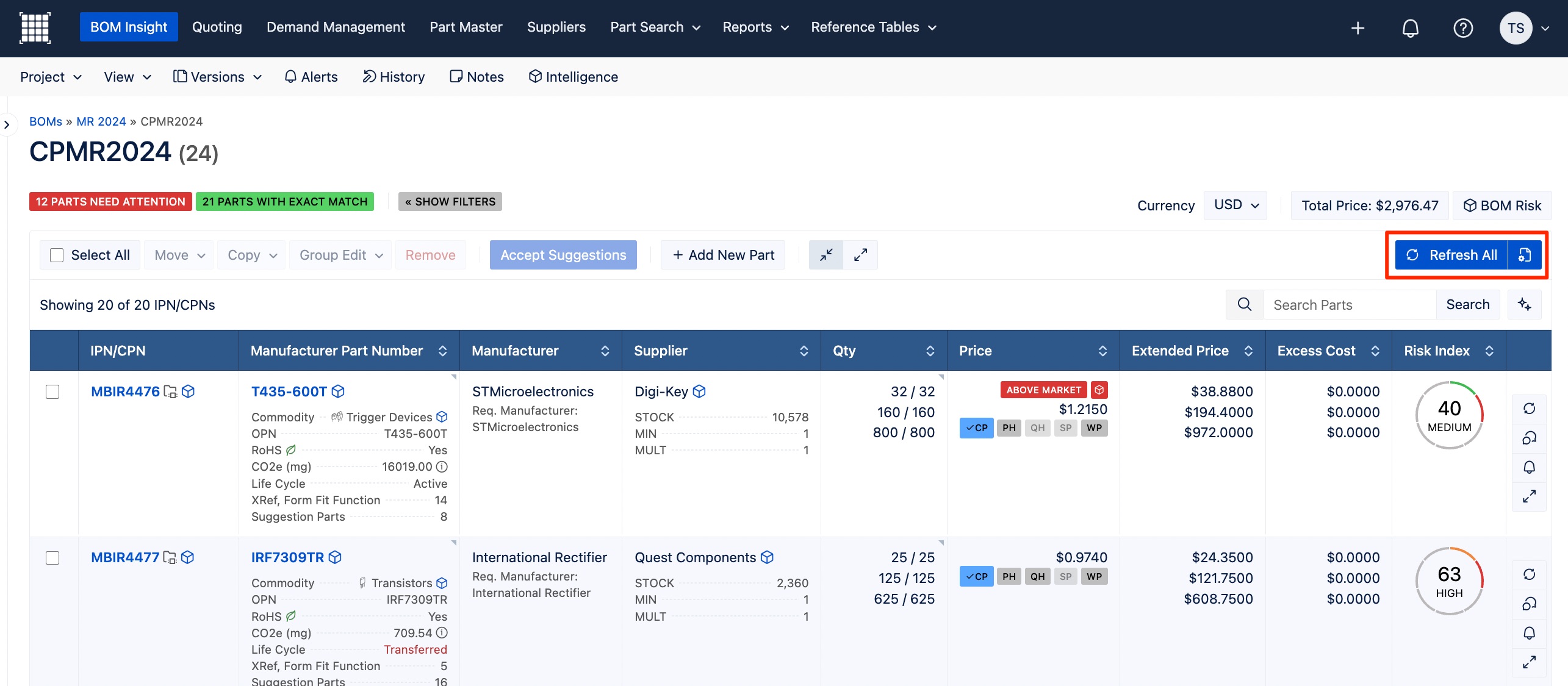1568x686 pixels.
Task: Click Accept Suggestions button
Action: (x=563, y=255)
